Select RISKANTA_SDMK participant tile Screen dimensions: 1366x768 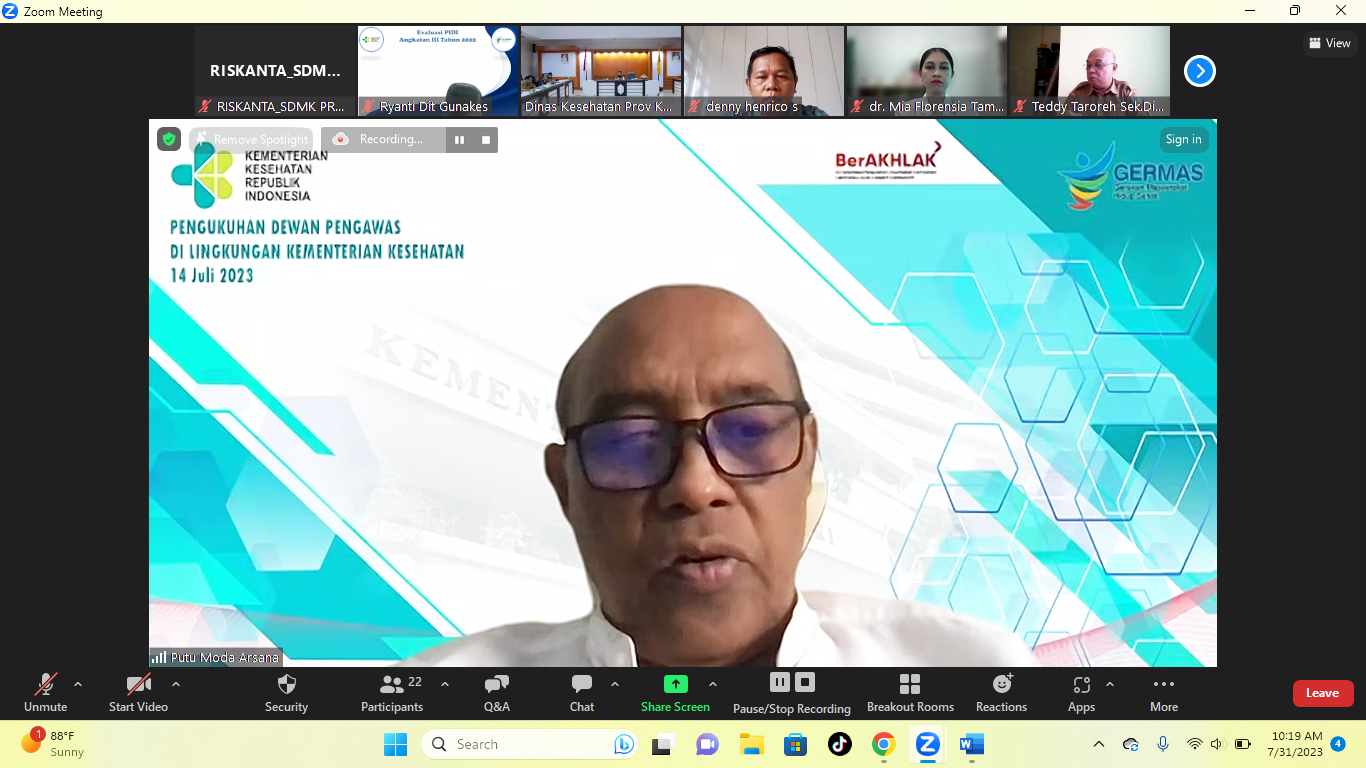(275, 71)
